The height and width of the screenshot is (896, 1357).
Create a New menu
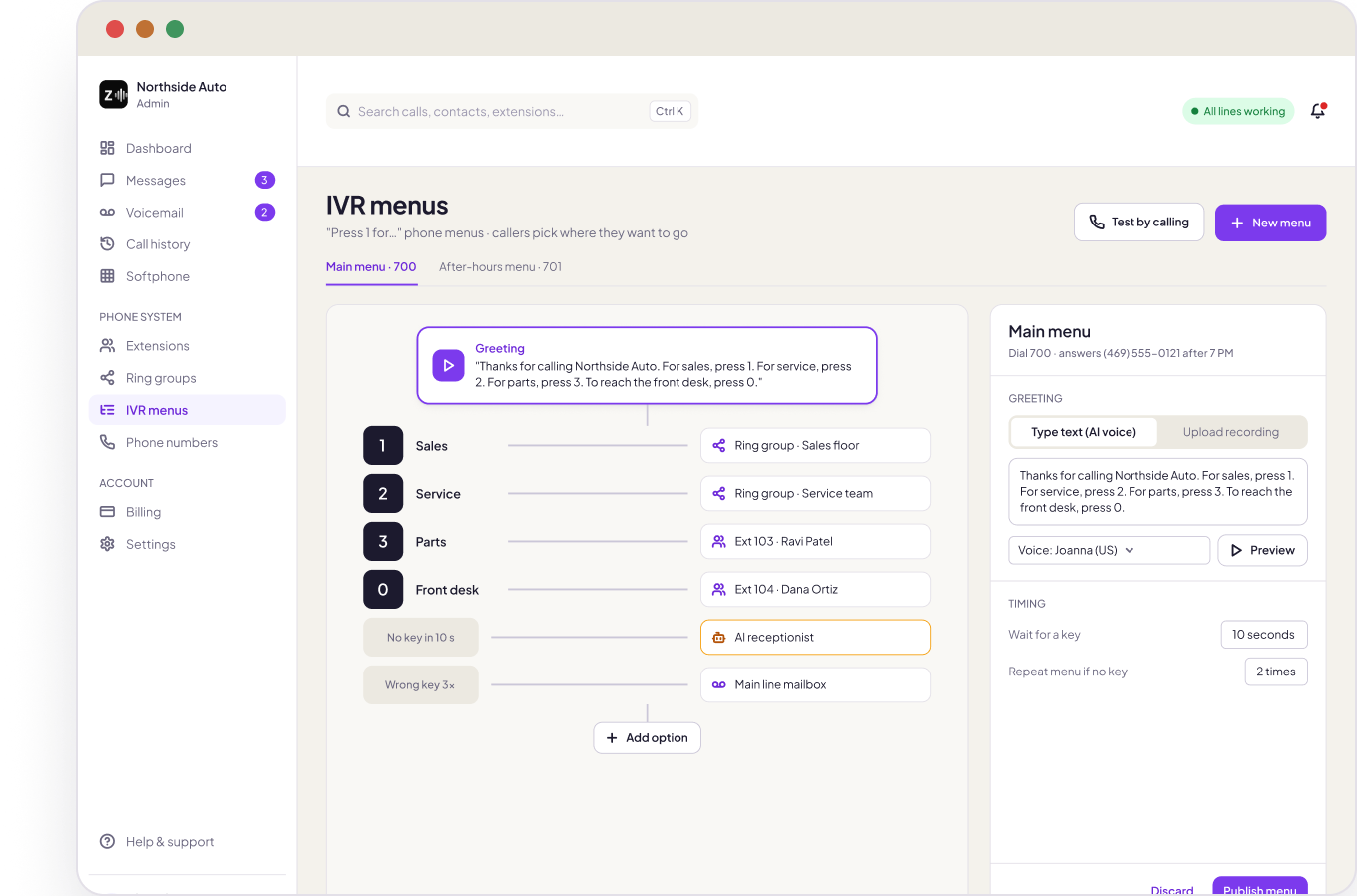click(1270, 223)
